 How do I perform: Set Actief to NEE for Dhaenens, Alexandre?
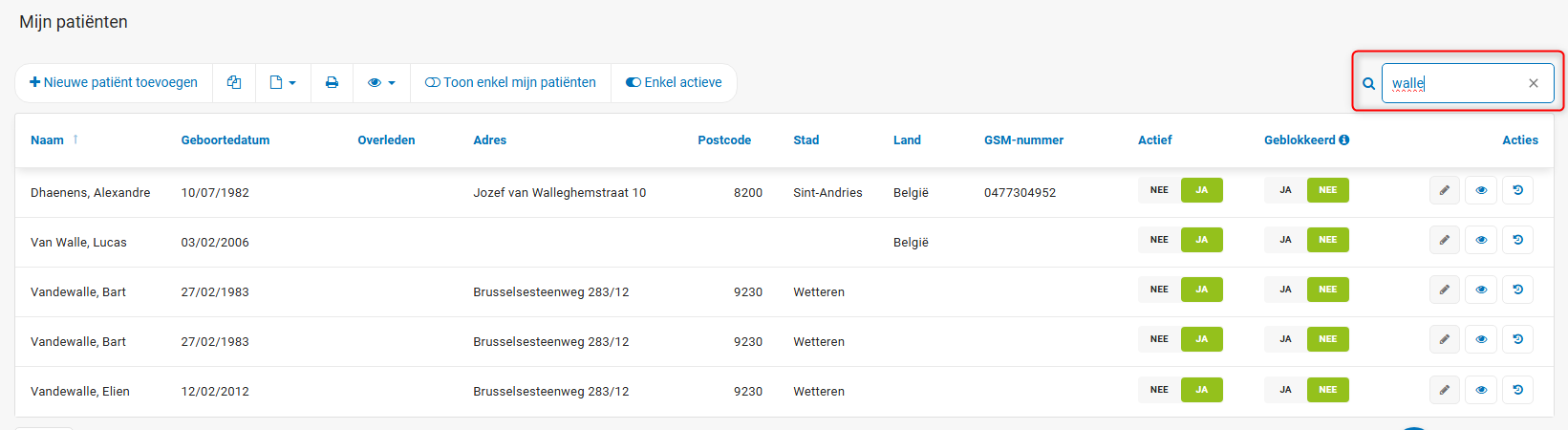(x=1159, y=191)
